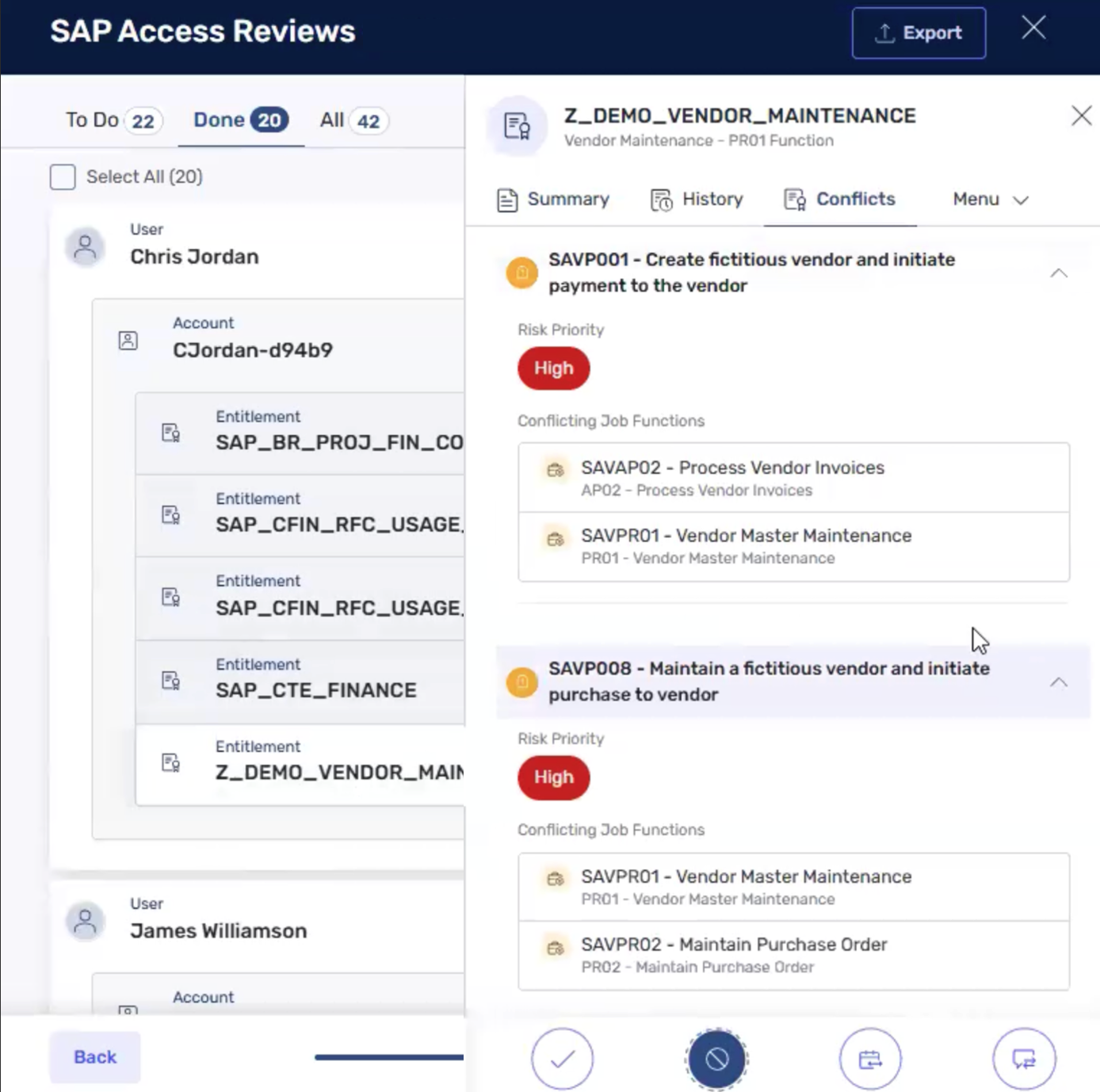Switch to the All tab
Viewport: 1100px width, 1092px height.
[353, 120]
